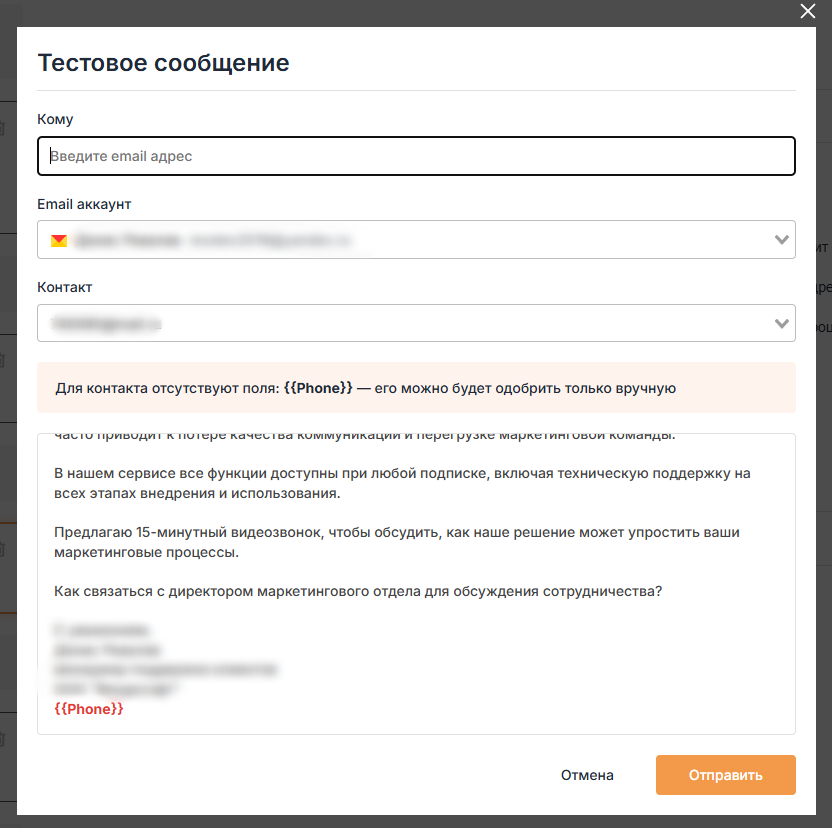The image size is (832, 828).
Task: Click the paragraph about 15-минутный видеозвонок
Action: pos(397,542)
